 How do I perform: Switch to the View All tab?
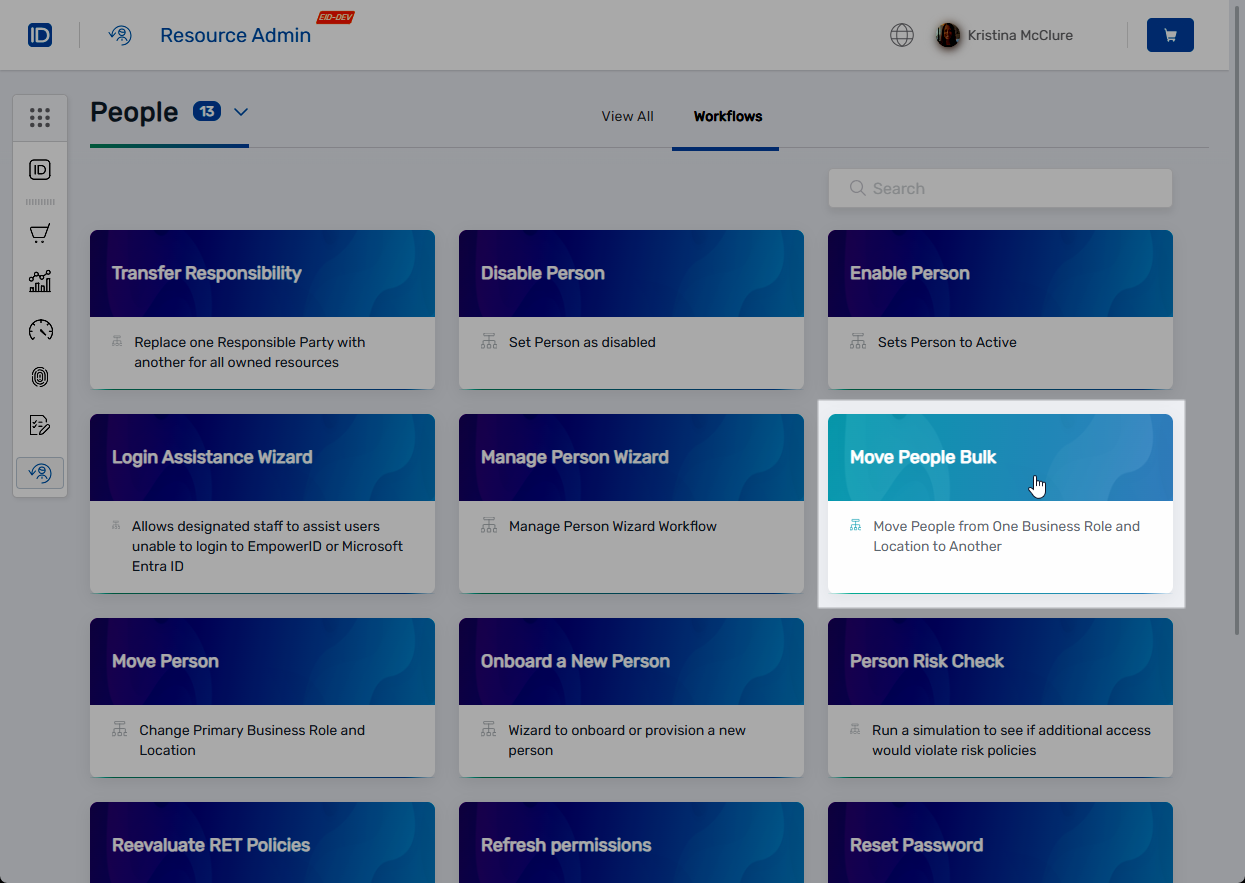pos(627,116)
